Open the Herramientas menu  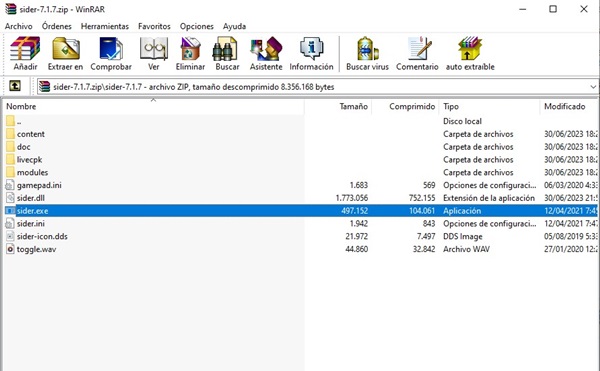(x=105, y=26)
